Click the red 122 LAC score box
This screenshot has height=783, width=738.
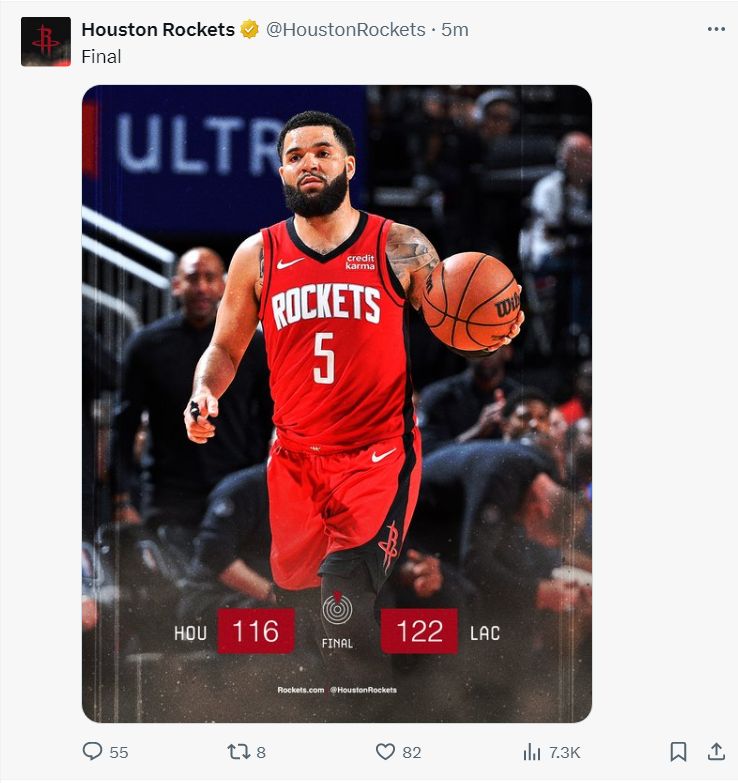tap(419, 631)
